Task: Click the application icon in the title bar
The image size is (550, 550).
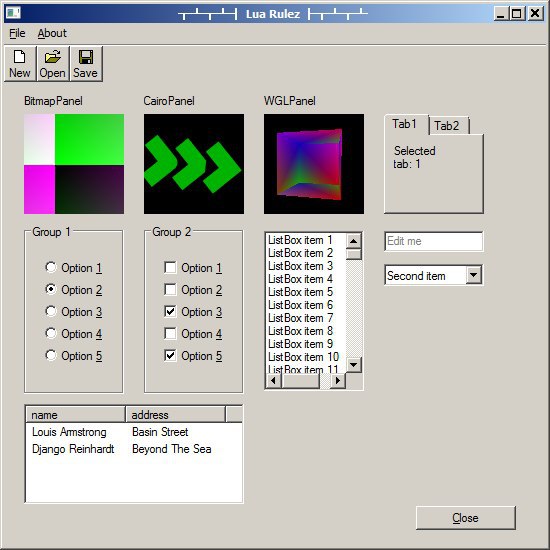Action: [x=14, y=13]
